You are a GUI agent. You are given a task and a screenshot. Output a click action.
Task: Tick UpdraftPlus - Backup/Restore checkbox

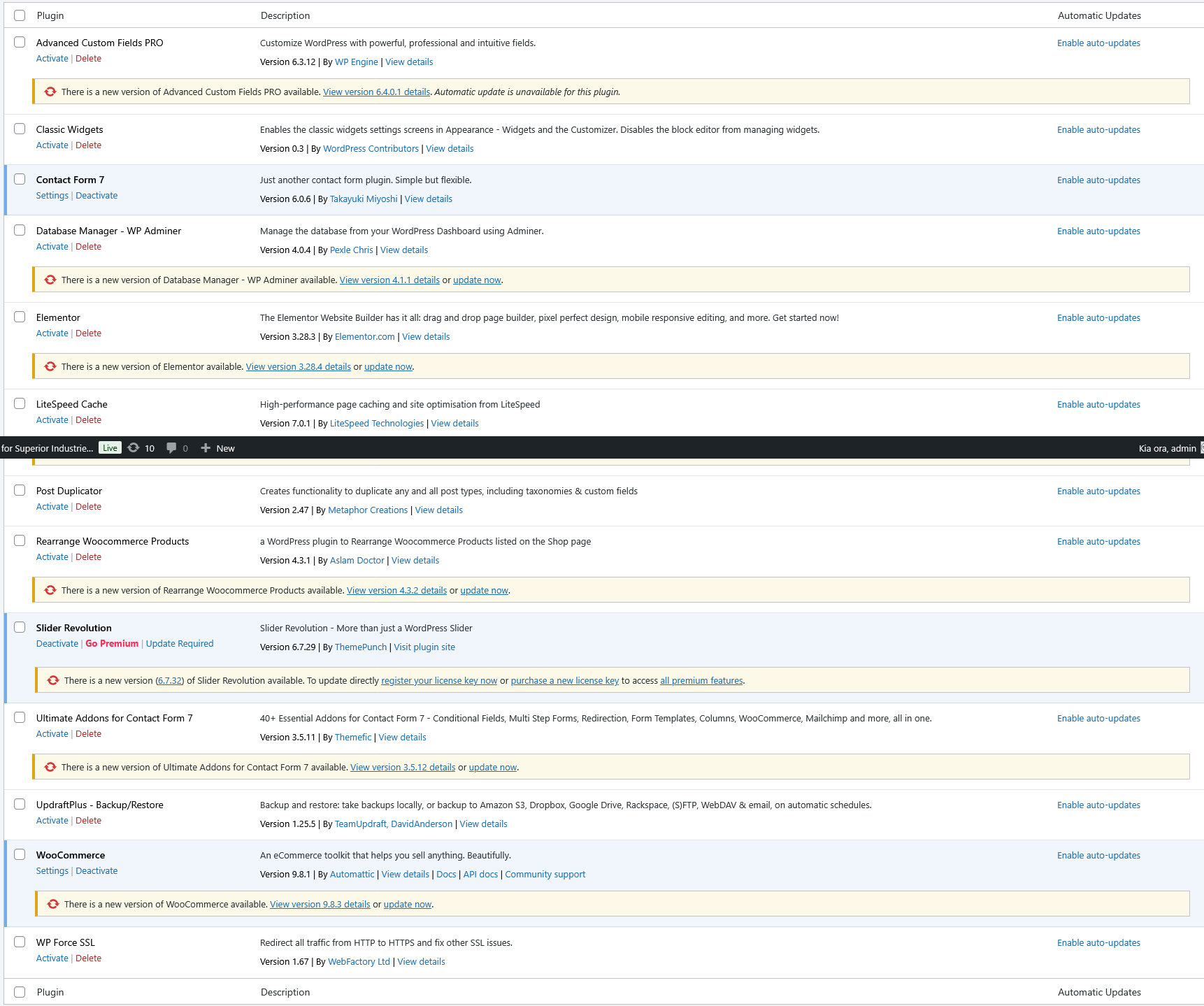point(20,804)
